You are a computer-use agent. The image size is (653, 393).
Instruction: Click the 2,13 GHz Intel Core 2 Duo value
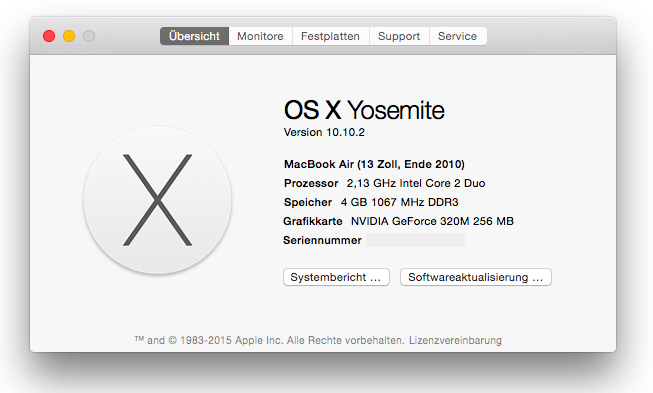416,184
